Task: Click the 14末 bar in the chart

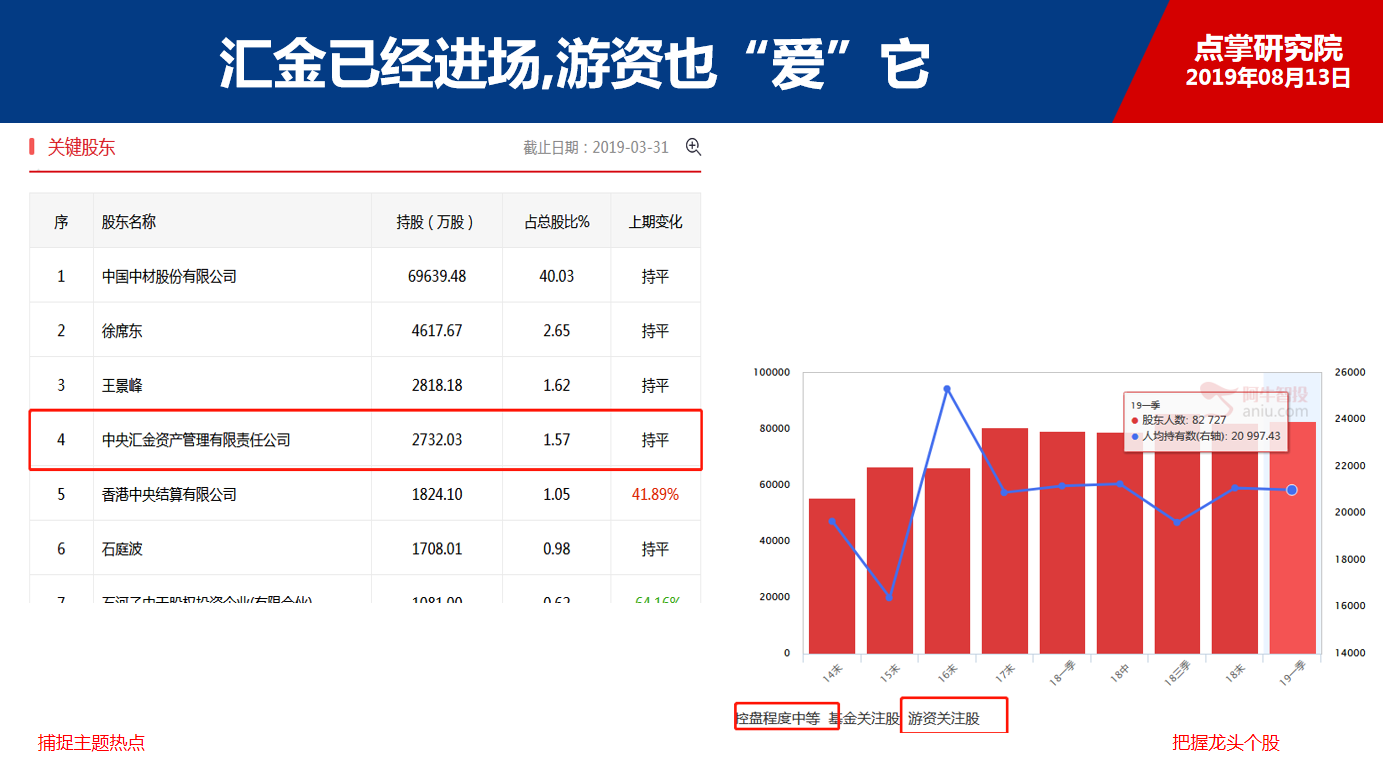Action: pos(832,576)
